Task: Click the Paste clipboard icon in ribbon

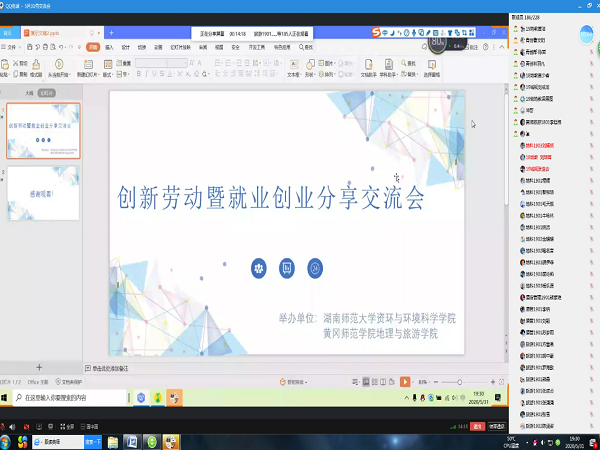Action: (5, 64)
